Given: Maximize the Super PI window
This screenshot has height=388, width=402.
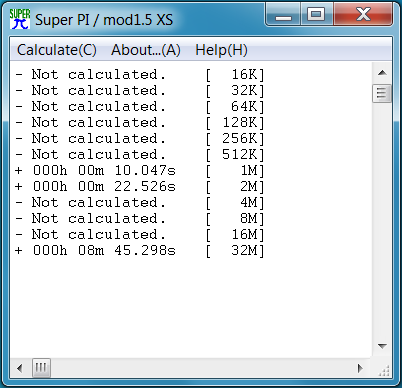Looking at the screenshot, I should point(316,15).
